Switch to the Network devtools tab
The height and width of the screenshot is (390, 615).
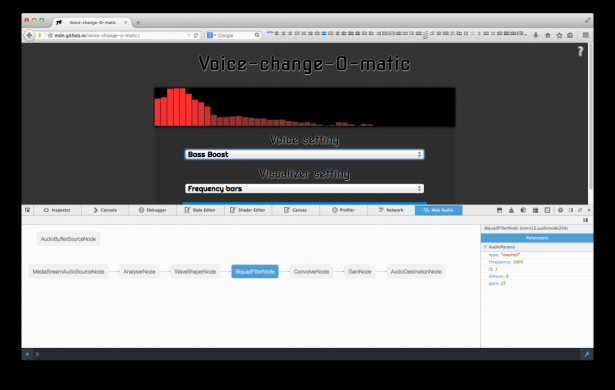(391, 210)
